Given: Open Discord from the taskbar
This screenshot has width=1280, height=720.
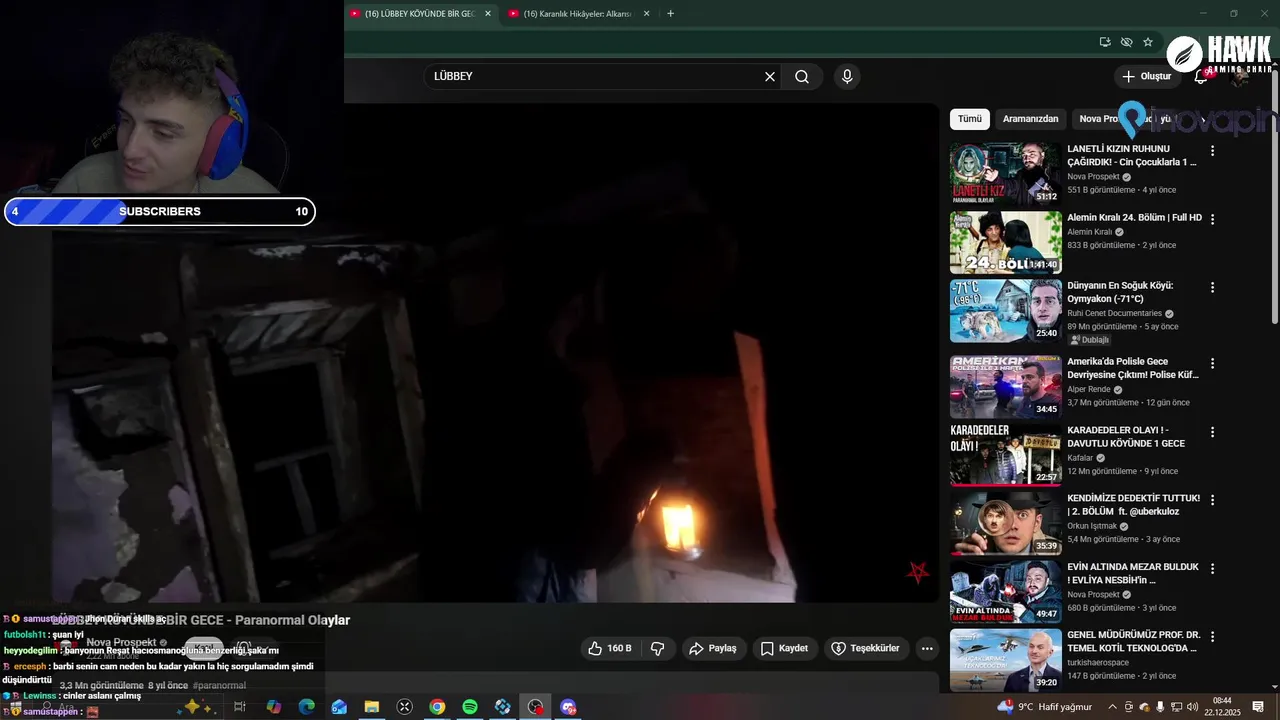Looking at the screenshot, I should [568, 707].
